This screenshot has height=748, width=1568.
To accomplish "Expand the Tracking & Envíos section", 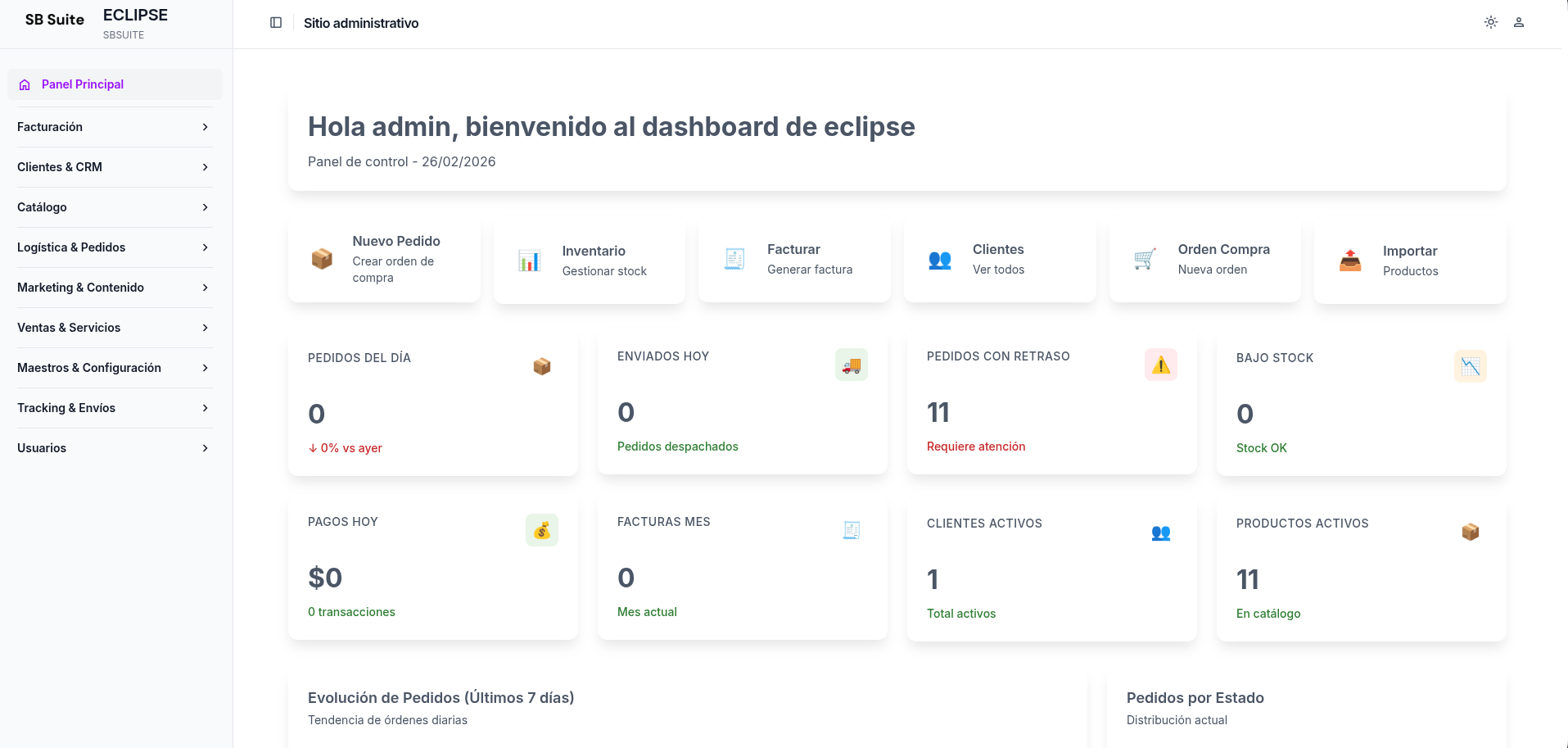I will (114, 407).
